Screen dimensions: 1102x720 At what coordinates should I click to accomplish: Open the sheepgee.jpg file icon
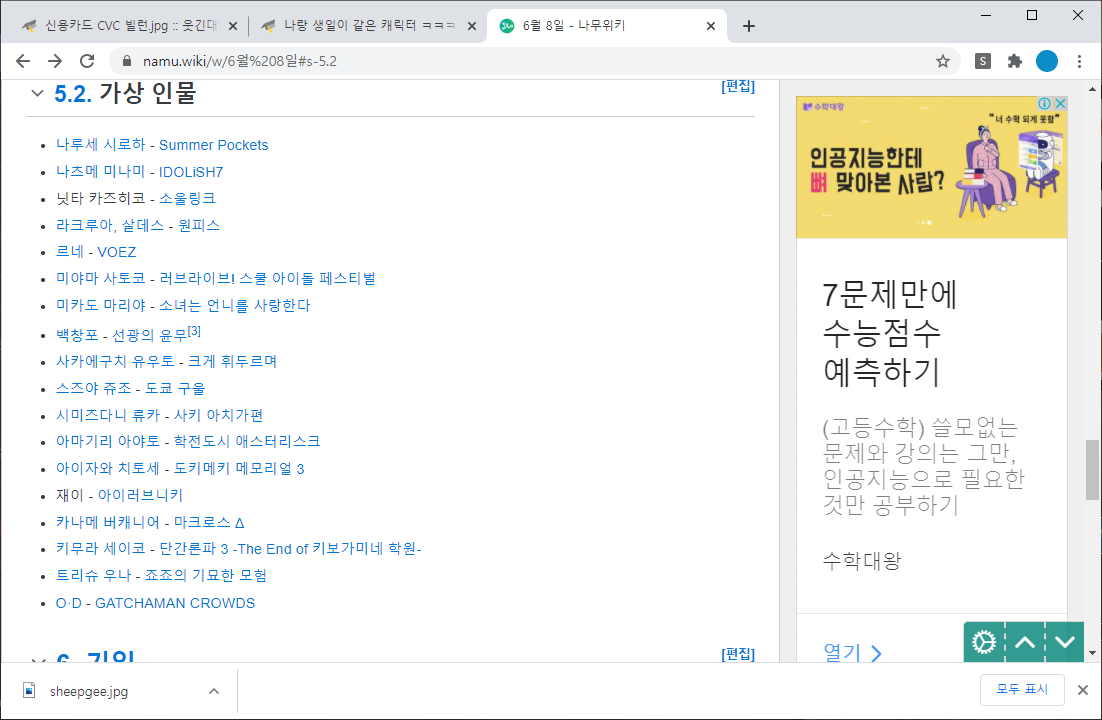coord(29,690)
